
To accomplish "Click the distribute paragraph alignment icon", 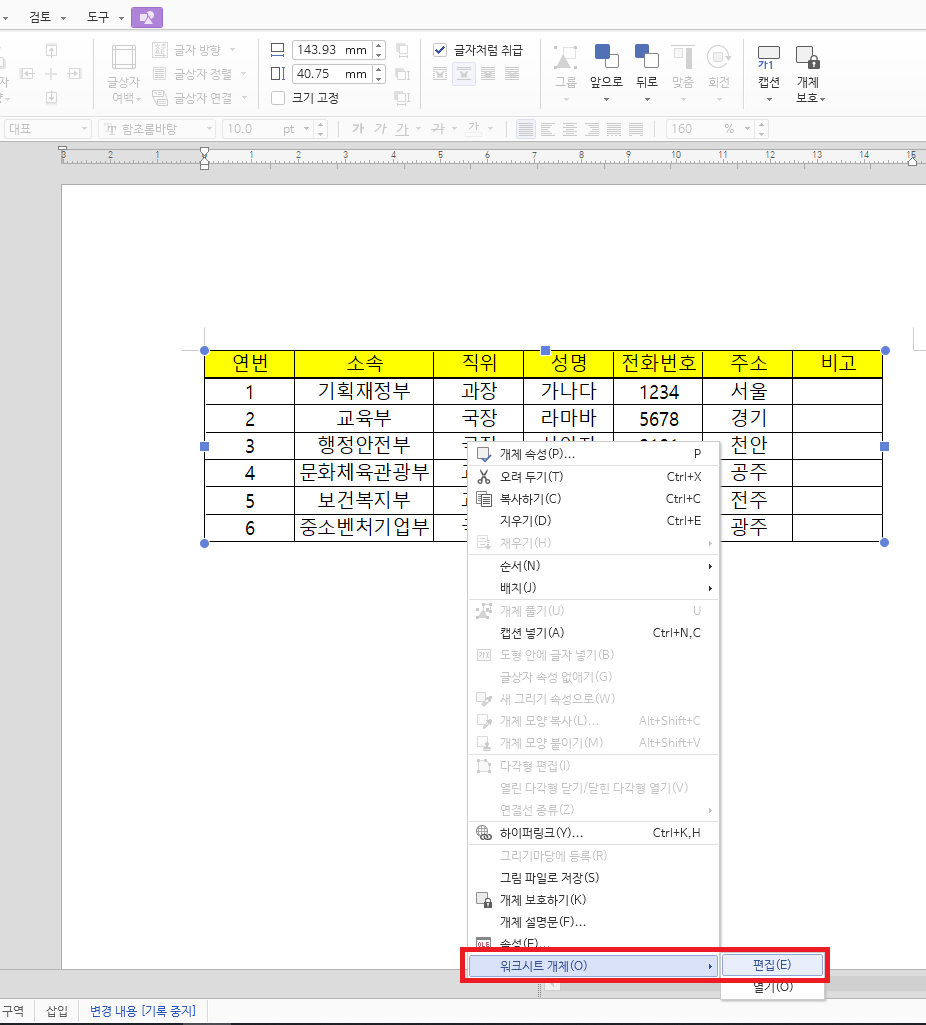I will click(614, 129).
